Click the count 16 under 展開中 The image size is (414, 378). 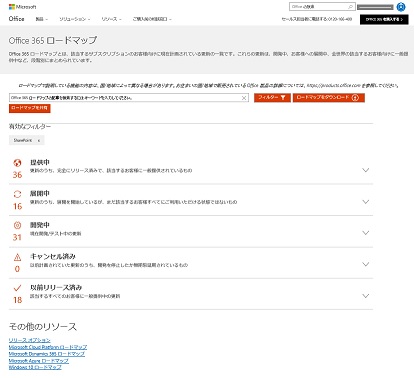[17, 206]
